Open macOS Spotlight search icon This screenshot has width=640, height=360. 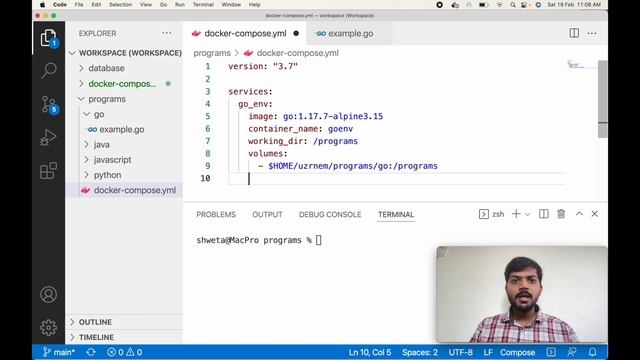[x=513, y=5]
